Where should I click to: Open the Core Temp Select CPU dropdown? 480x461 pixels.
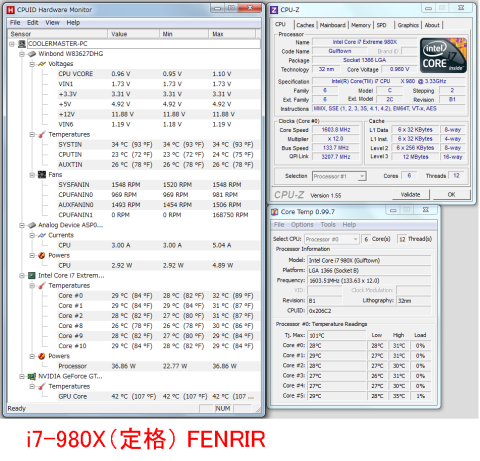coord(355,239)
